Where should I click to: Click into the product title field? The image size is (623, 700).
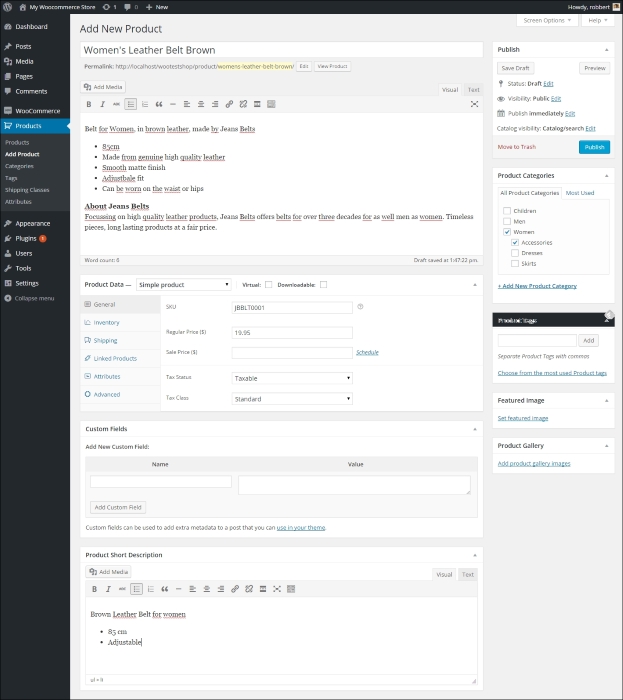pyautogui.click(x=282, y=50)
